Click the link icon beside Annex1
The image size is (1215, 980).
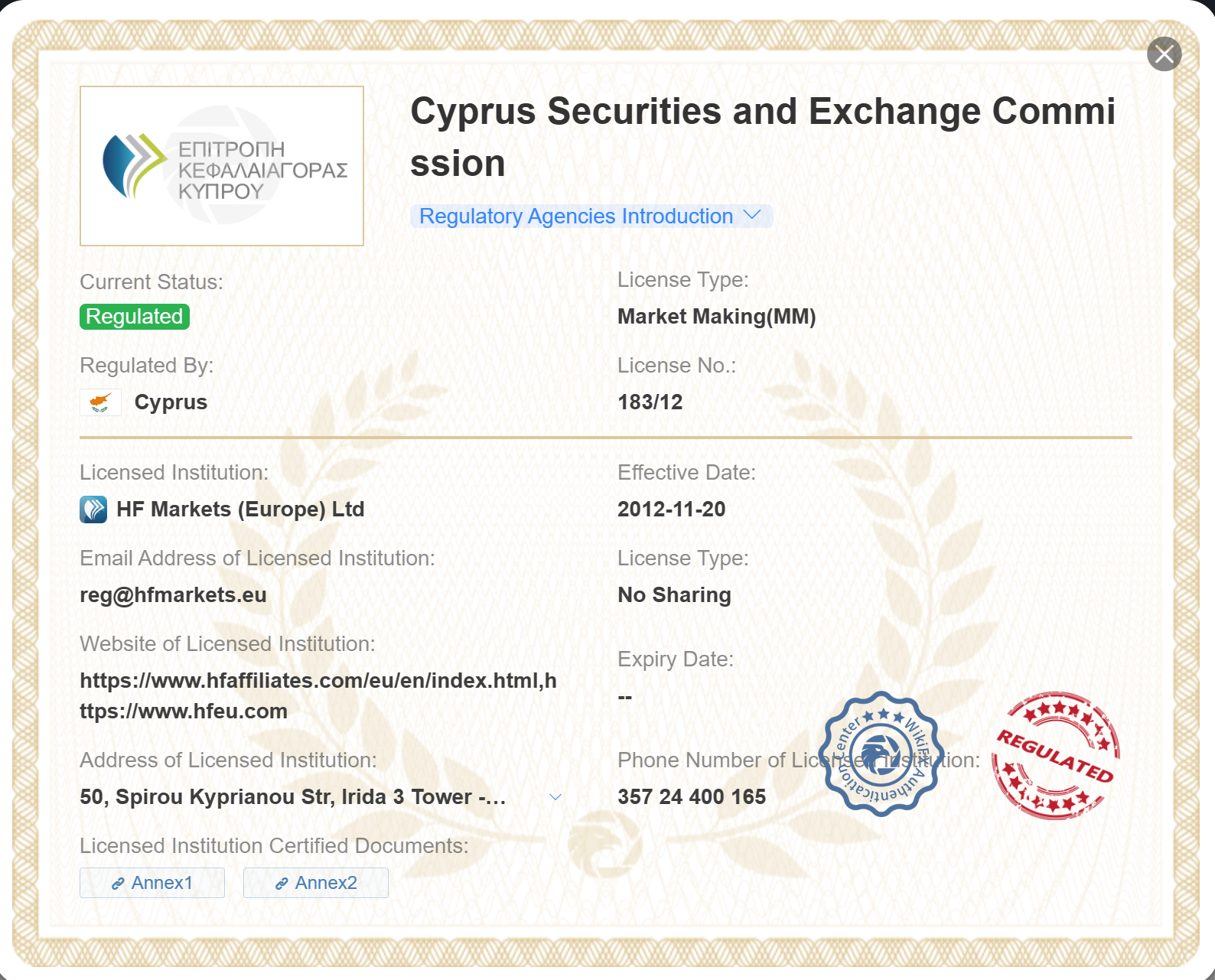(118, 884)
